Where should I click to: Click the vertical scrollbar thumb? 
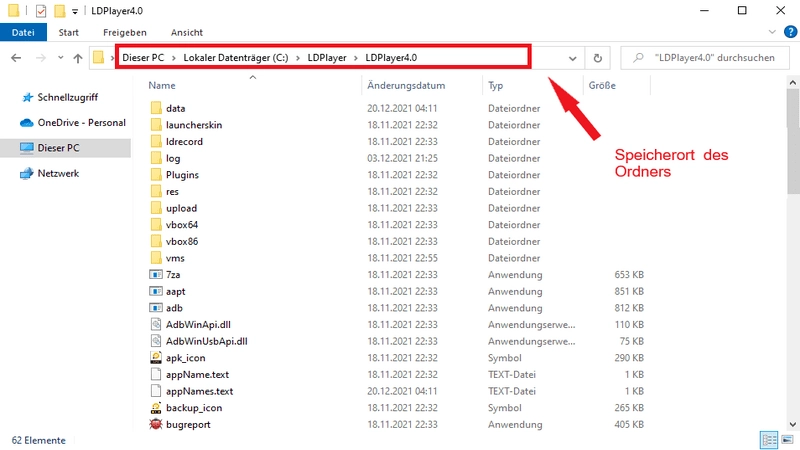[x=793, y=142]
